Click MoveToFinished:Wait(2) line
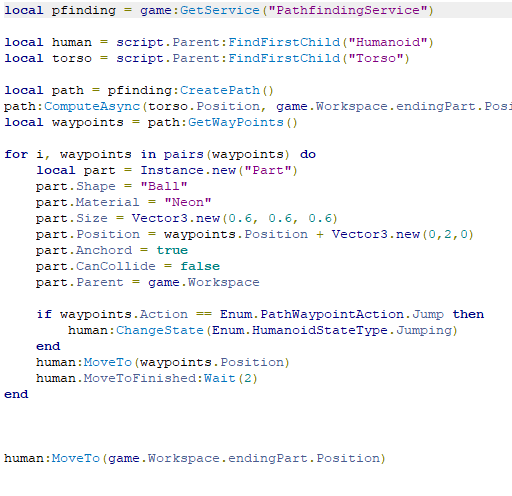Screen dimensions: 512x496 pyautogui.click(x=147, y=378)
